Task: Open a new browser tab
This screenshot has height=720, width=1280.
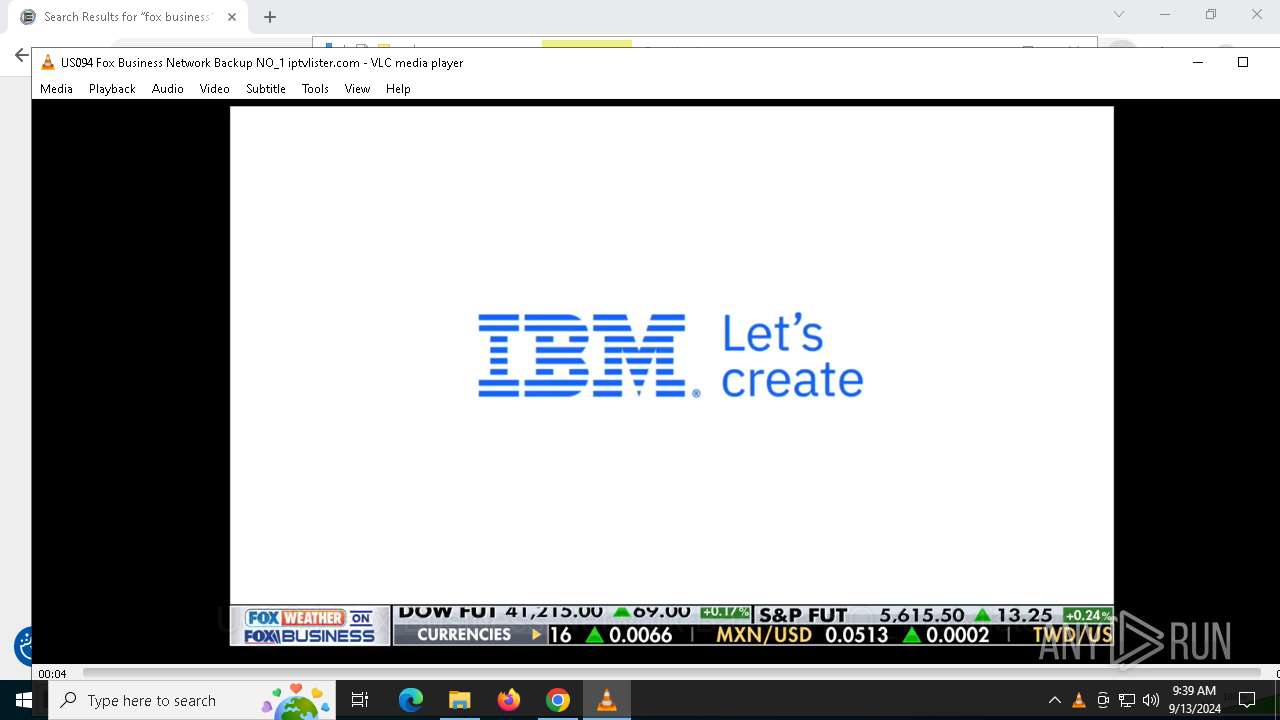Action: [x=270, y=17]
